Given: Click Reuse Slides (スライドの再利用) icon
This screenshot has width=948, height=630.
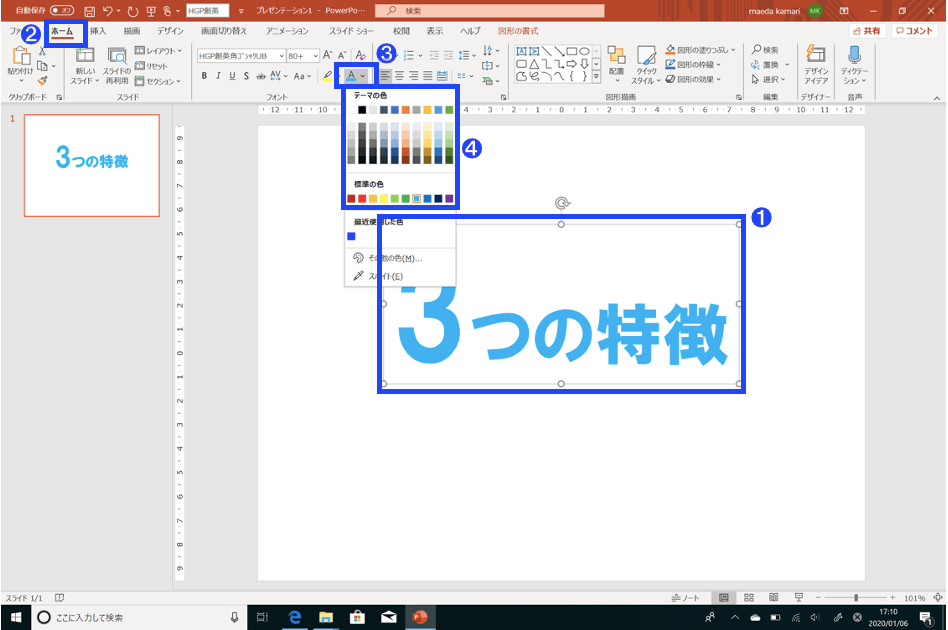Looking at the screenshot, I should (117, 56).
